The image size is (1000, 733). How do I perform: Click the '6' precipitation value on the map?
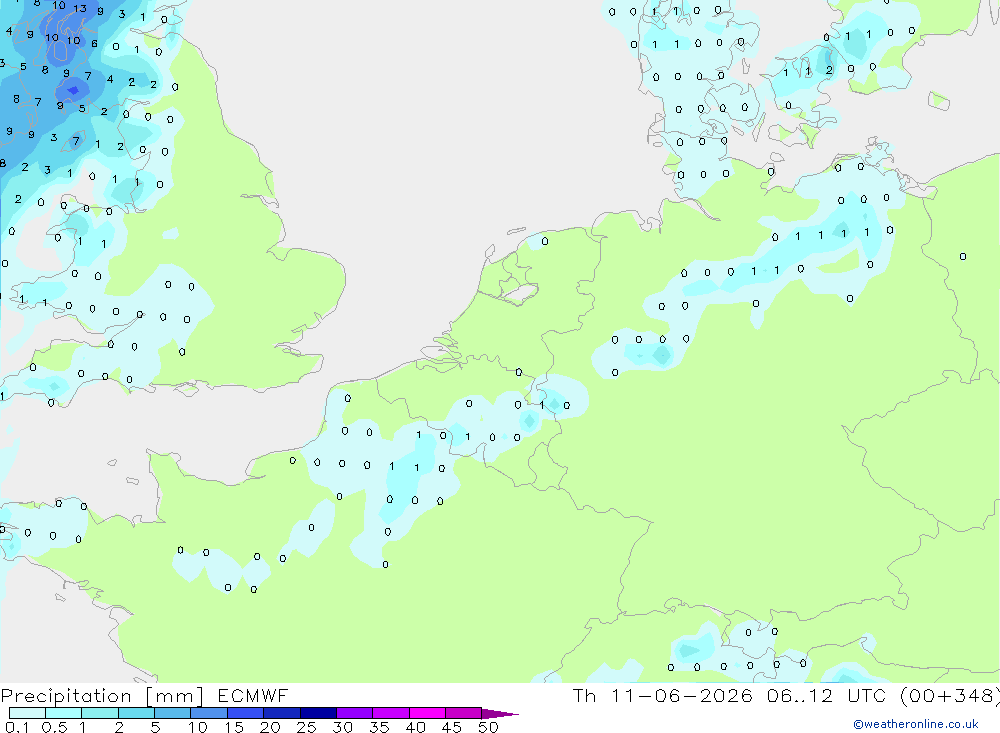[x=94, y=43]
